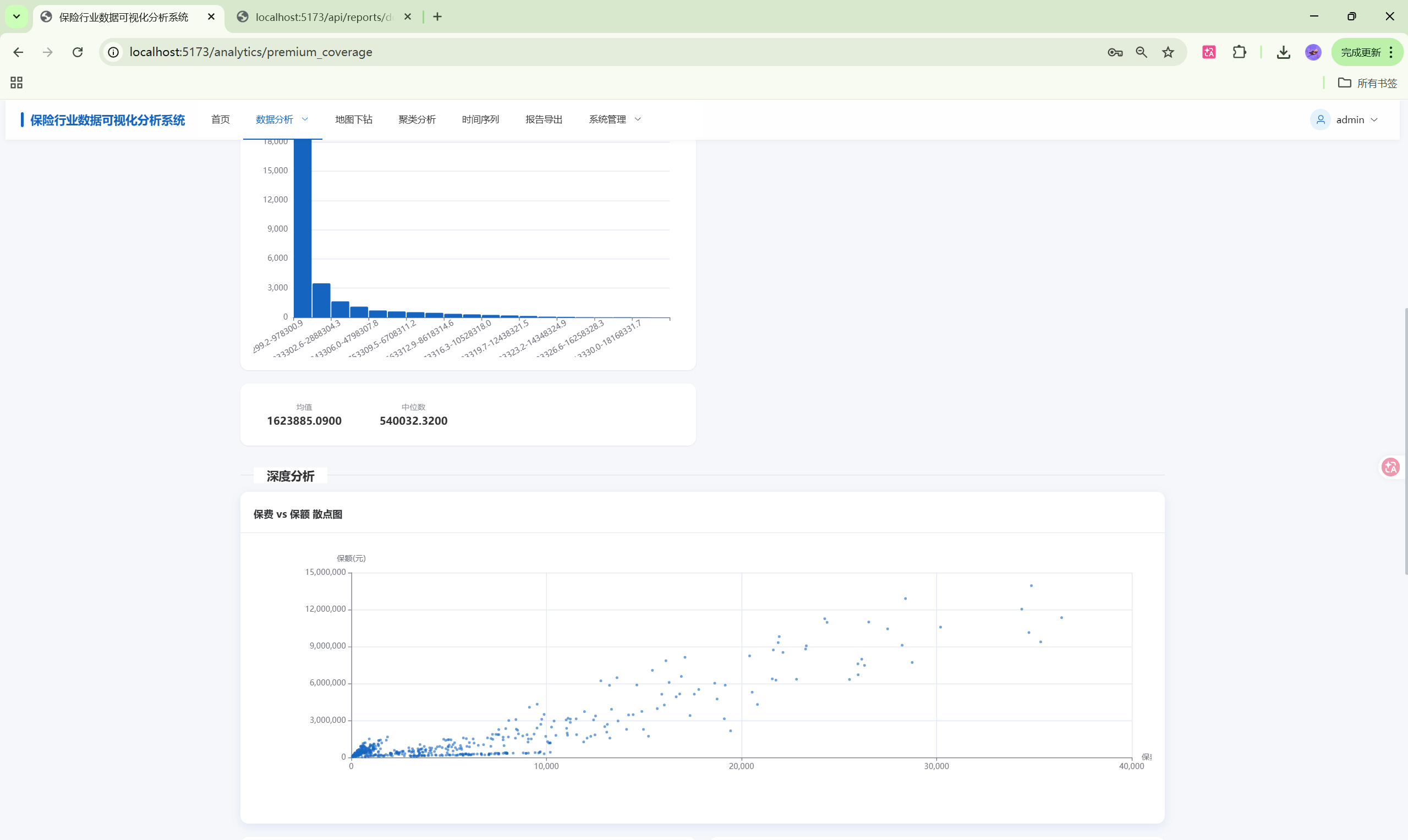The height and width of the screenshot is (840, 1408).
Task: Click the 完成更新 button
Action: coord(1361,52)
